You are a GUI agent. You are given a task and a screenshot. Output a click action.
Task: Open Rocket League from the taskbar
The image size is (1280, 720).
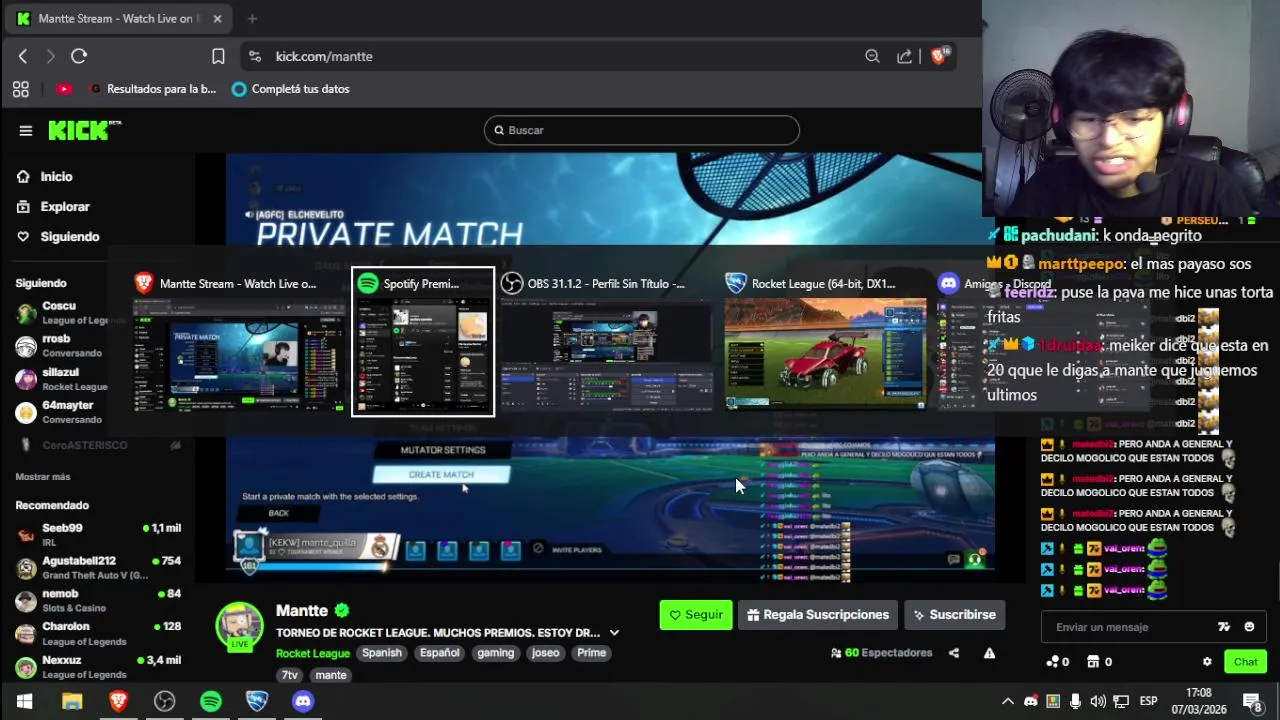[257, 701]
